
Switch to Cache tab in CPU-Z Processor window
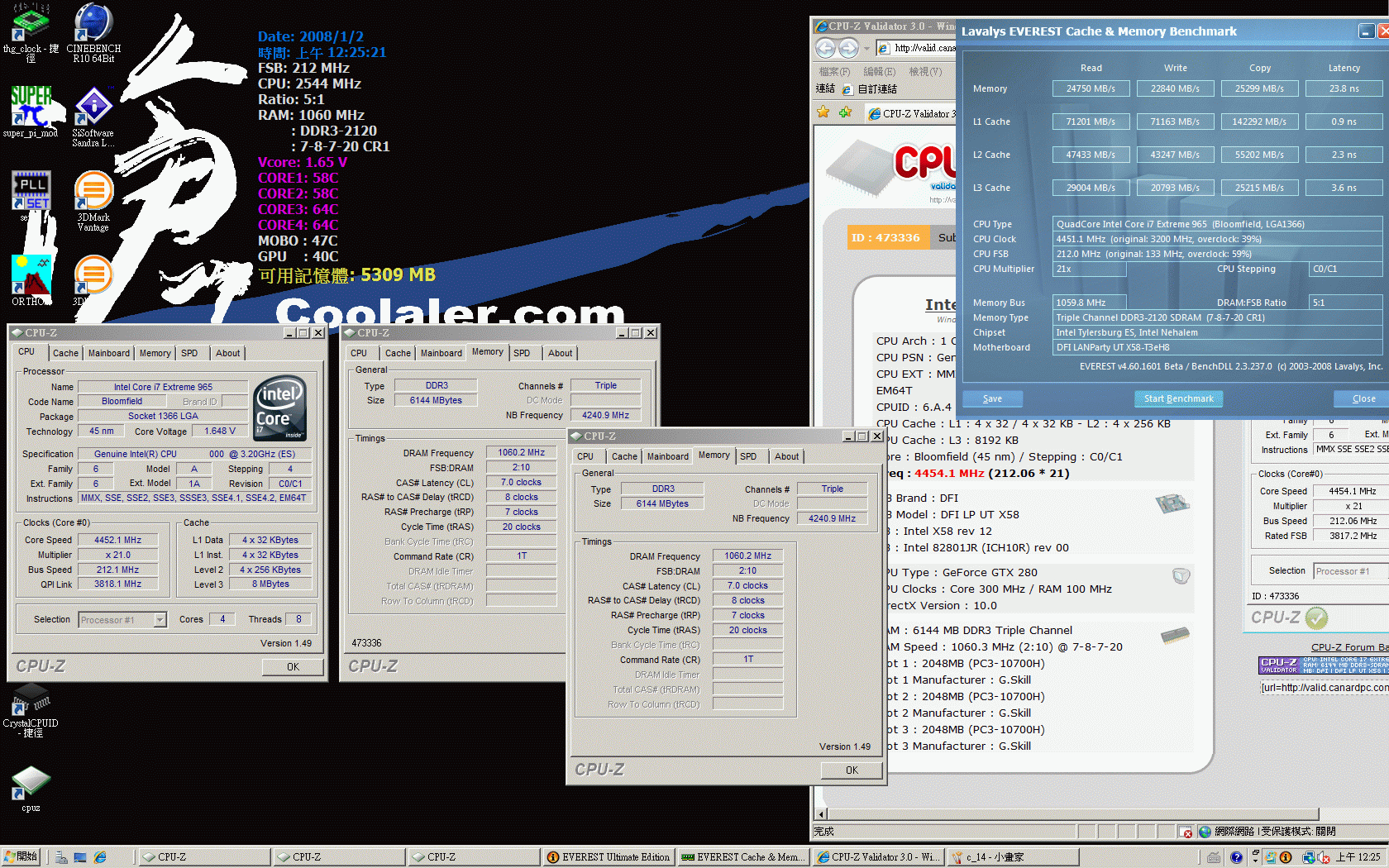pos(65,353)
